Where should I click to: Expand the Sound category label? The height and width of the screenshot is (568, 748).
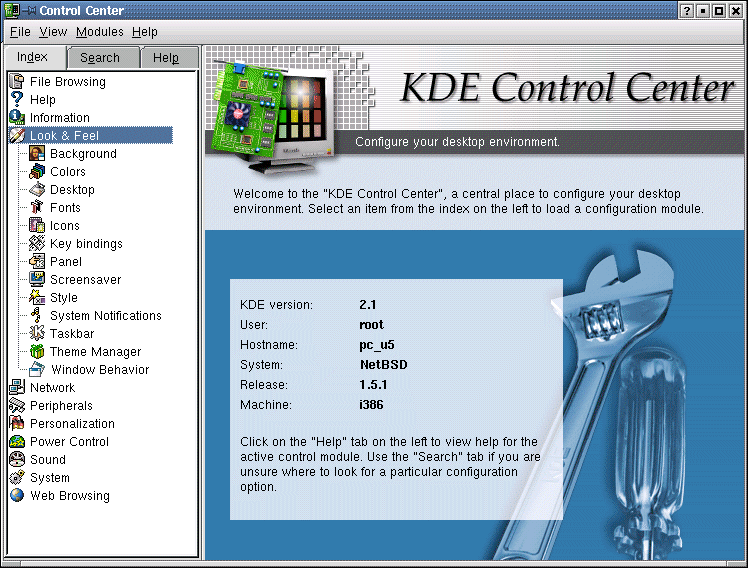(x=48, y=459)
